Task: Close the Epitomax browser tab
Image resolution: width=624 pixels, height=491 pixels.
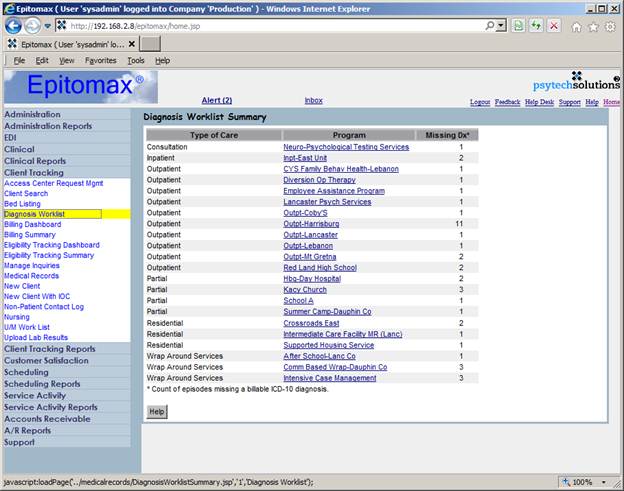Action: click(133, 44)
